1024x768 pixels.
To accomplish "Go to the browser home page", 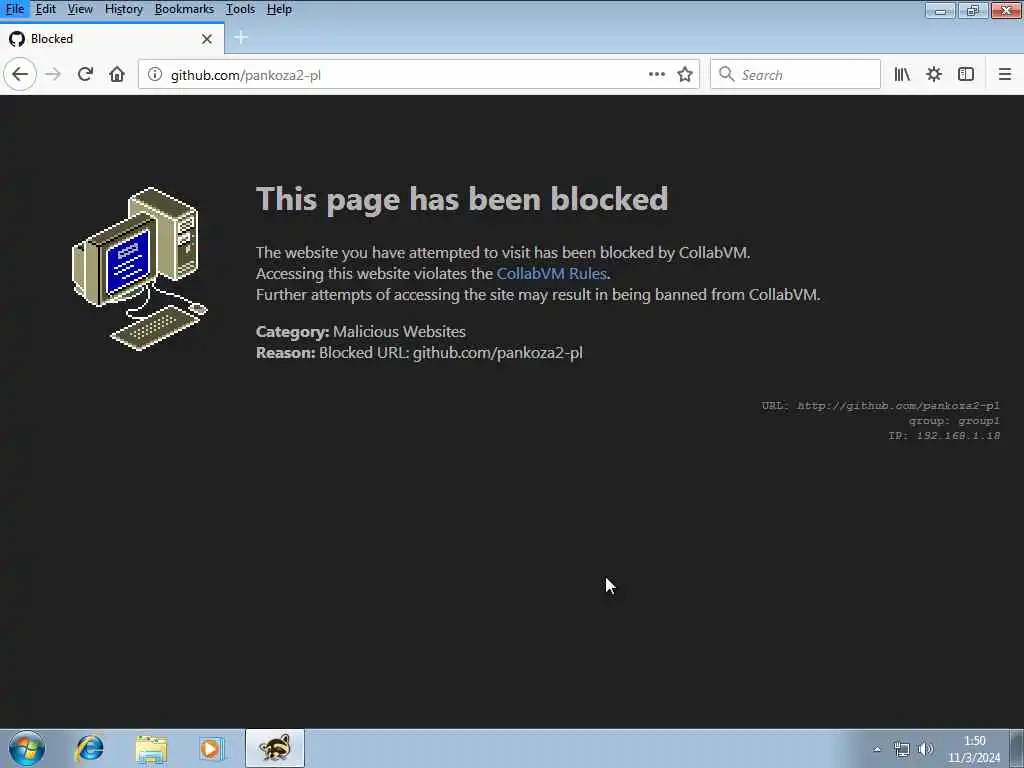I will click(117, 74).
